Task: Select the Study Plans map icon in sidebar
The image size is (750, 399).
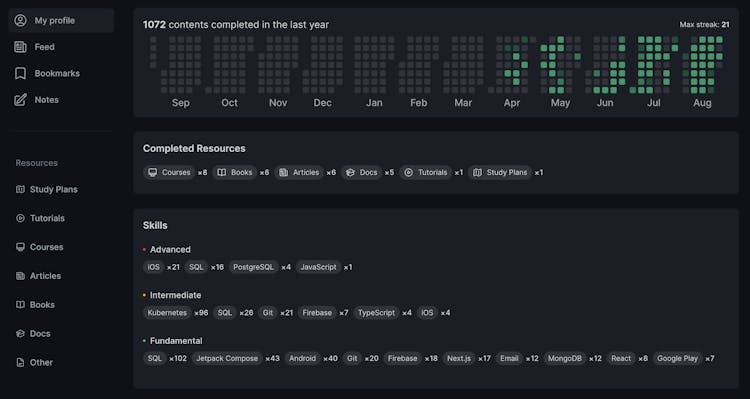Action: click(x=20, y=189)
